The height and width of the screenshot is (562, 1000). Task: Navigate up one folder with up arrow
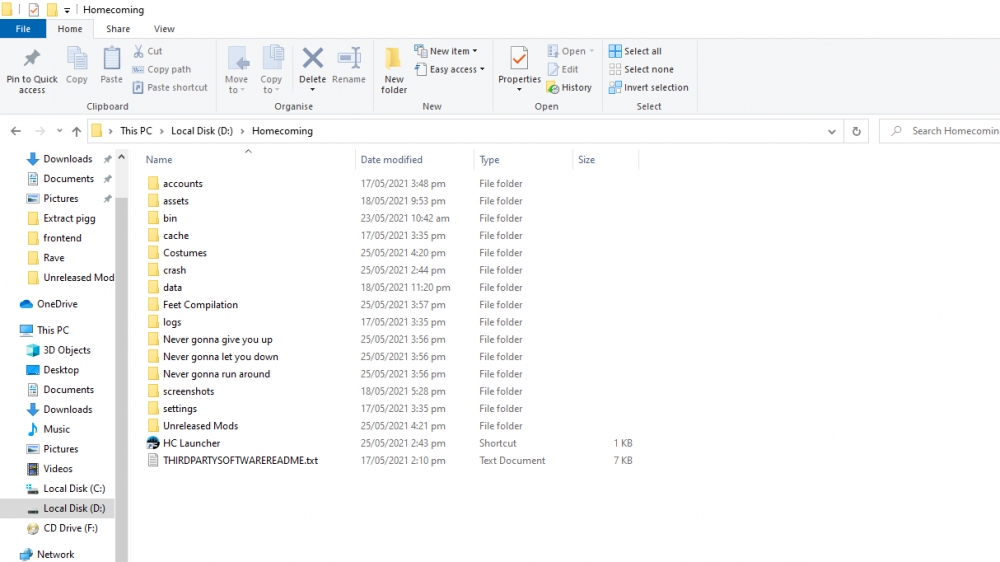(77, 131)
